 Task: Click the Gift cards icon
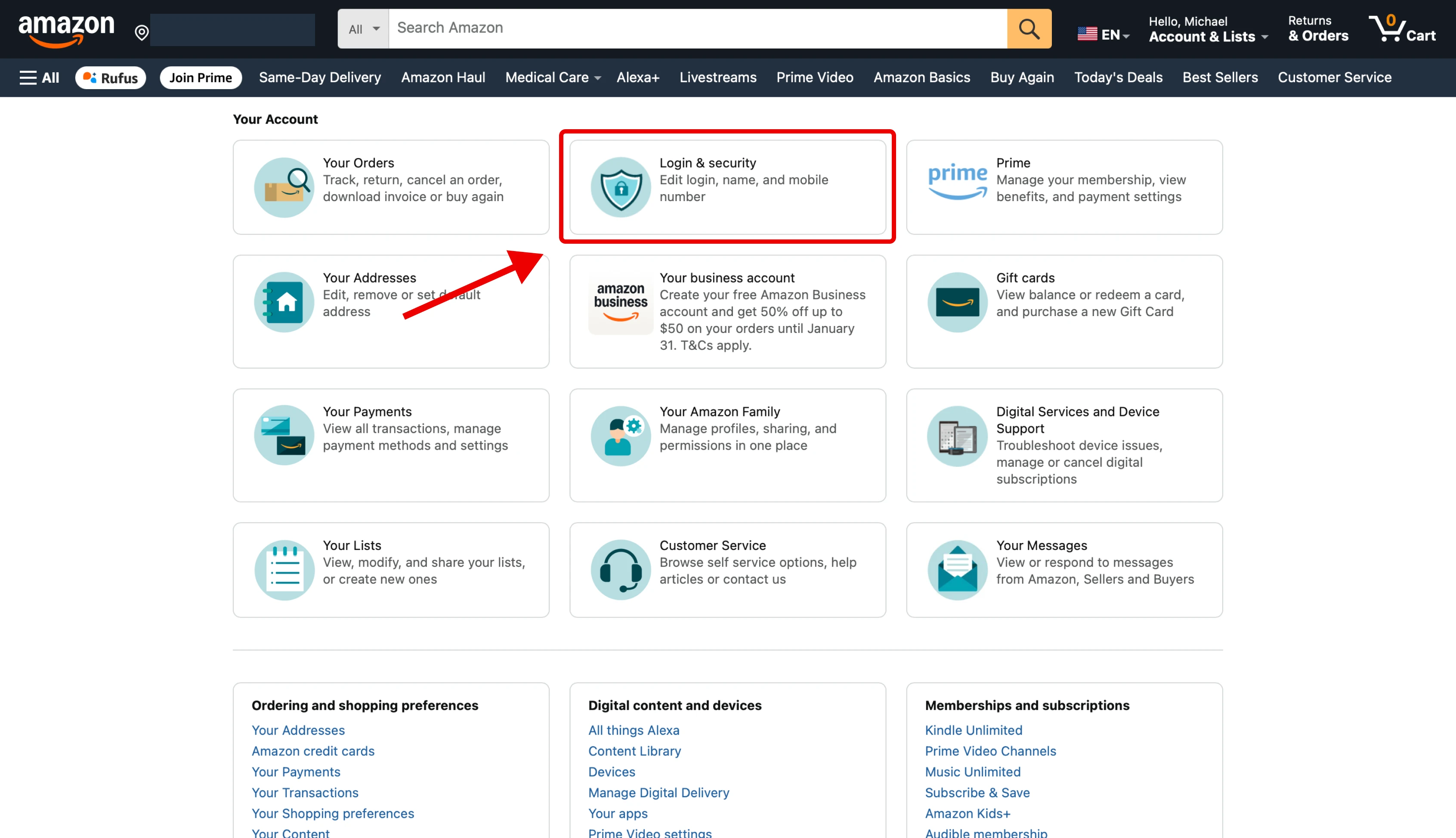click(958, 302)
